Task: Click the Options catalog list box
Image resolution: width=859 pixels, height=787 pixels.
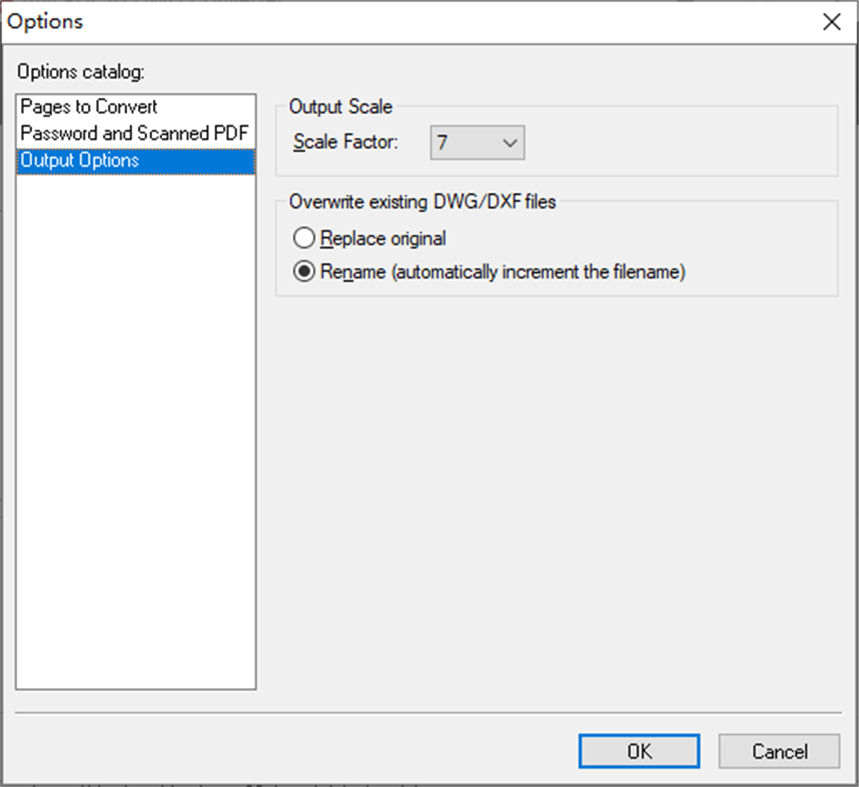Action: click(135, 400)
